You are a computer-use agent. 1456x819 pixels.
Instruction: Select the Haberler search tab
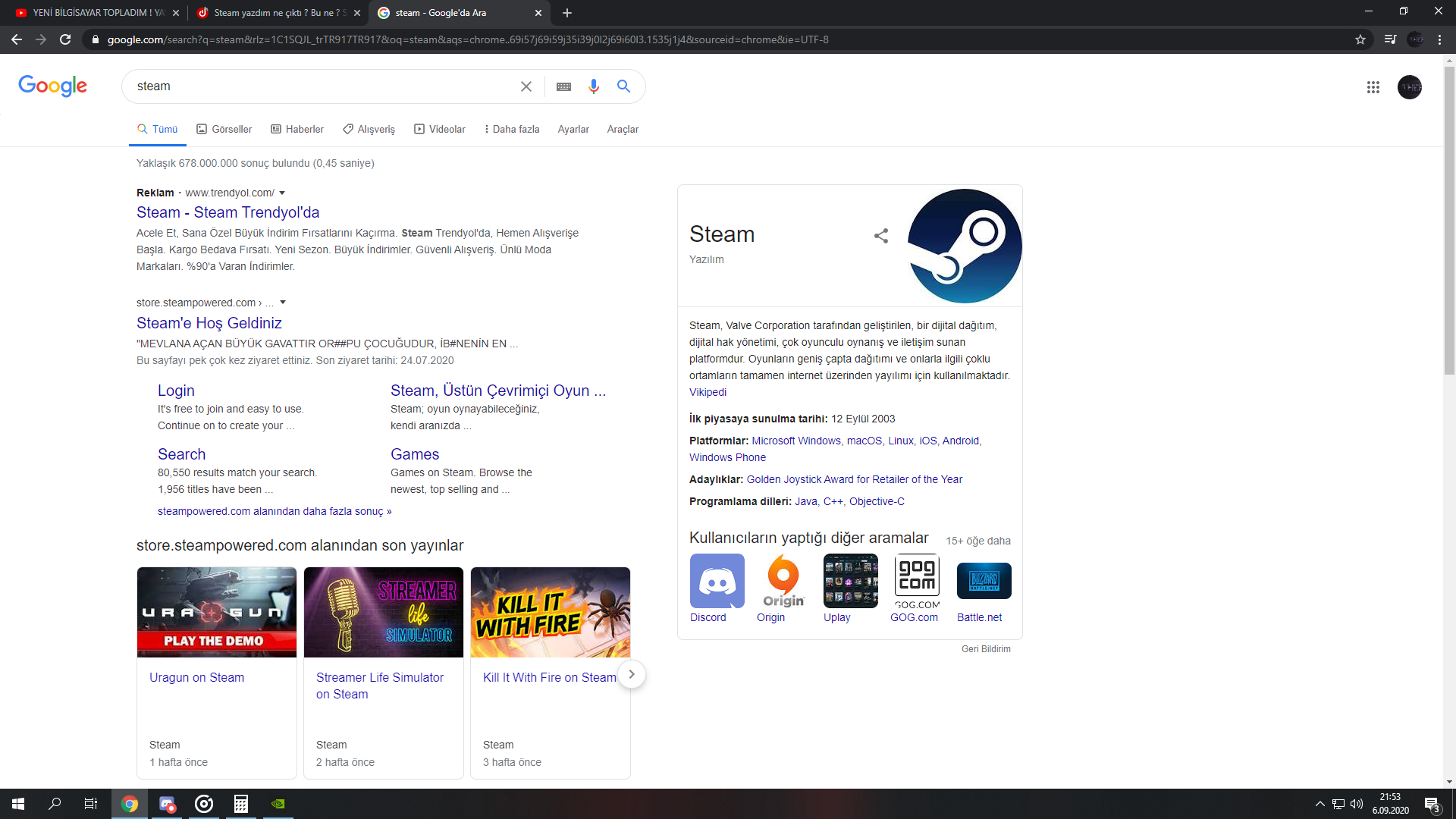[297, 130]
